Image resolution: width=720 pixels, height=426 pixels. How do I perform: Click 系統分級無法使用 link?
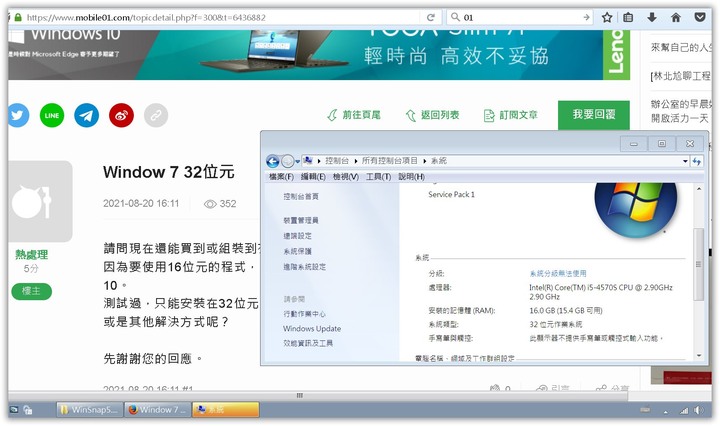point(558,274)
